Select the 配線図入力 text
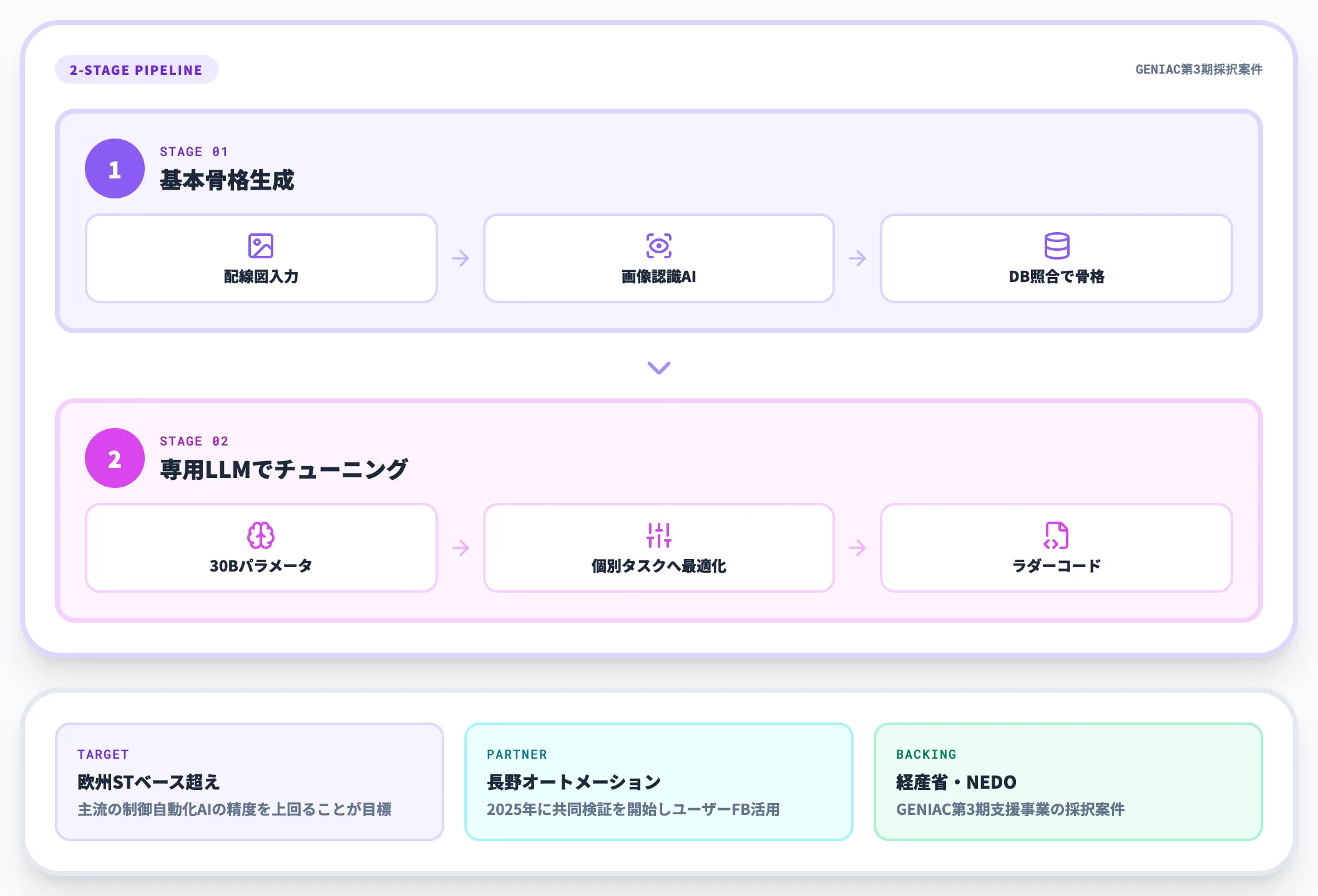The height and width of the screenshot is (896, 1318). click(x=261, y=276)
